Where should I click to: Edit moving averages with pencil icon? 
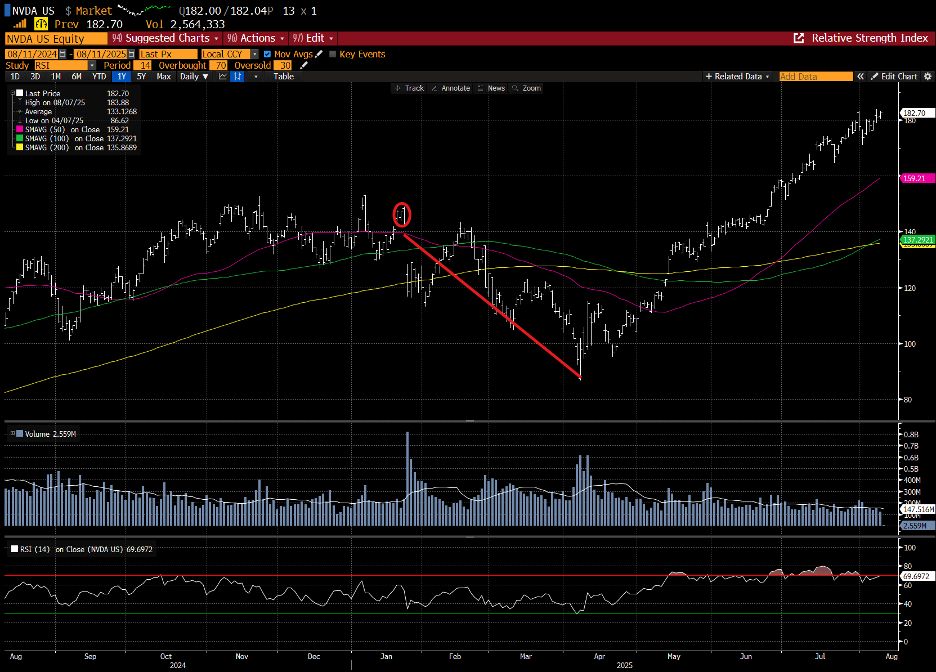(319, 54)
